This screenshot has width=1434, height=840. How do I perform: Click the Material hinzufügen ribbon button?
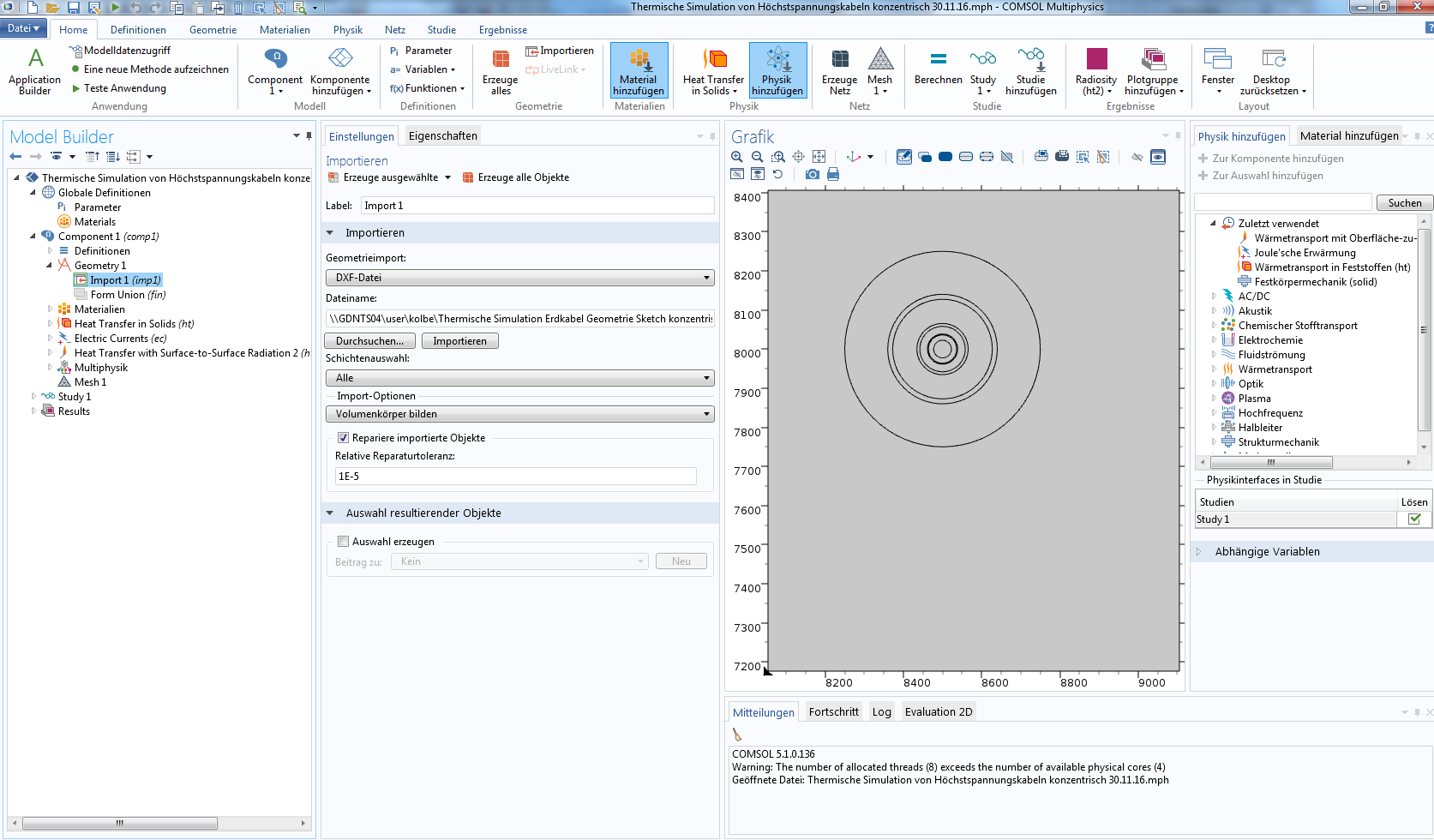(x=639, y=71)
